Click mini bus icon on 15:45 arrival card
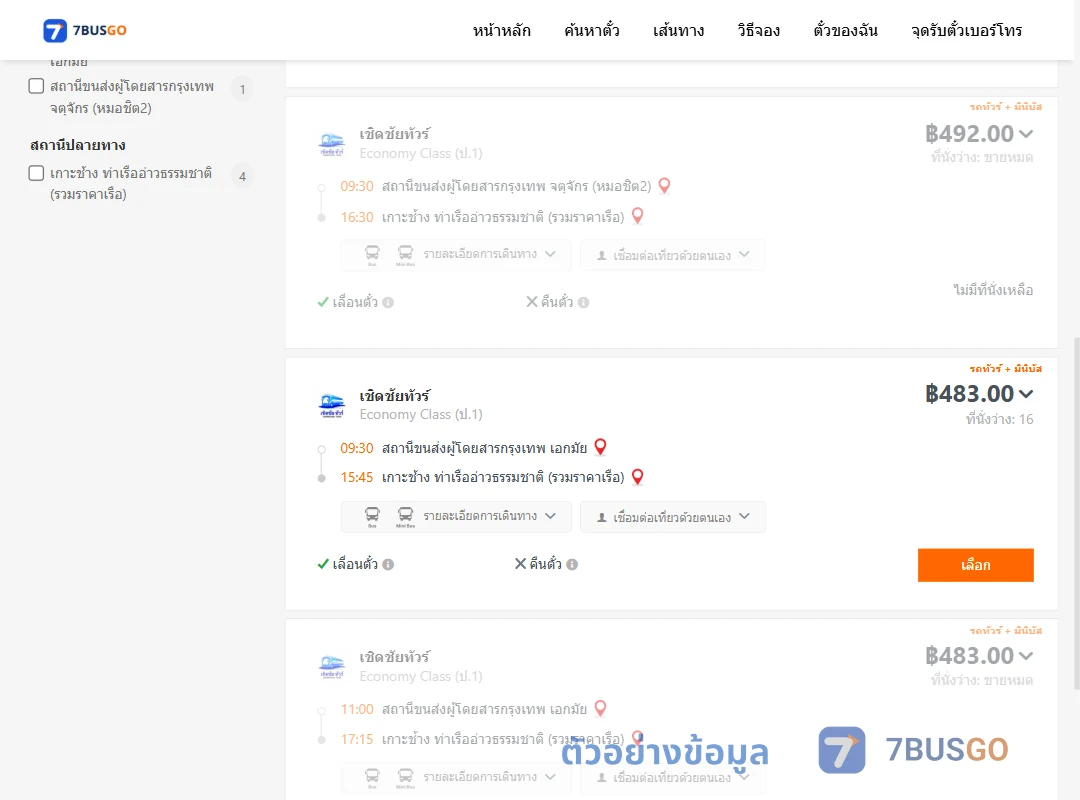Image resolution: width=1080 pixels, height=800 pixels. (x=406, y=517)
